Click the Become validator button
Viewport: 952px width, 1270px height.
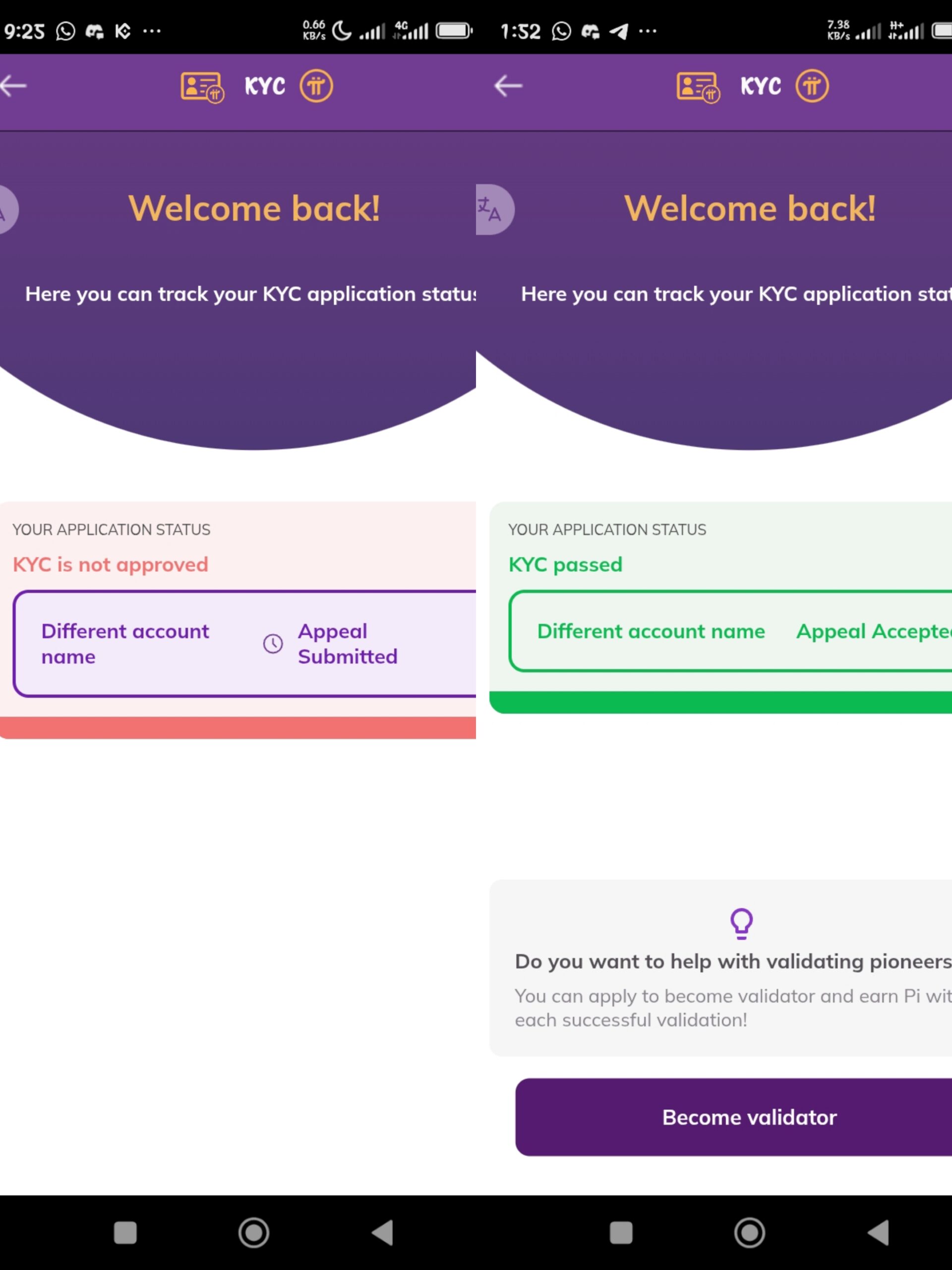tap(733, 1117)
